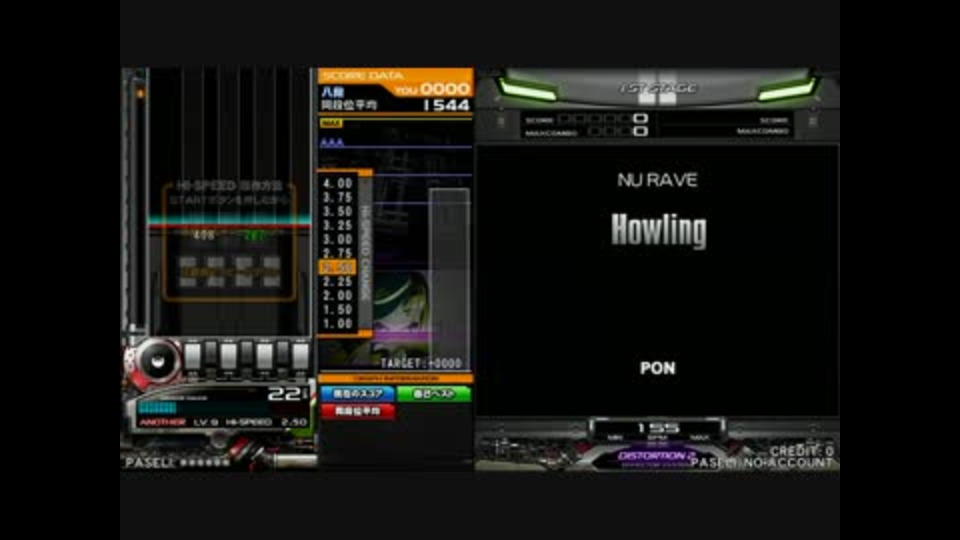Select hi-speed 3.00 in list
Image resolution: width=960 pixels, height=540 pixels.
pos(337,239)
